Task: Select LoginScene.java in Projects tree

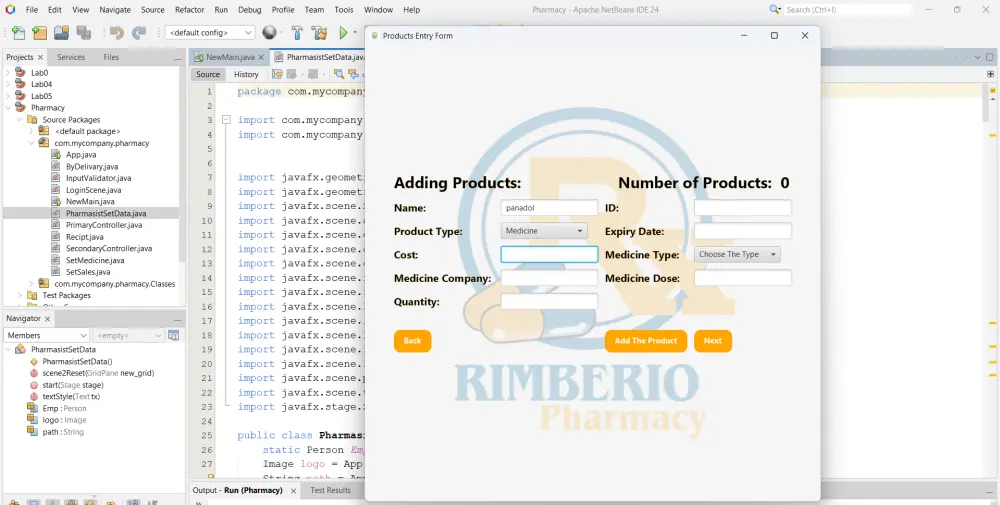Action: click(x=93, y=190)
